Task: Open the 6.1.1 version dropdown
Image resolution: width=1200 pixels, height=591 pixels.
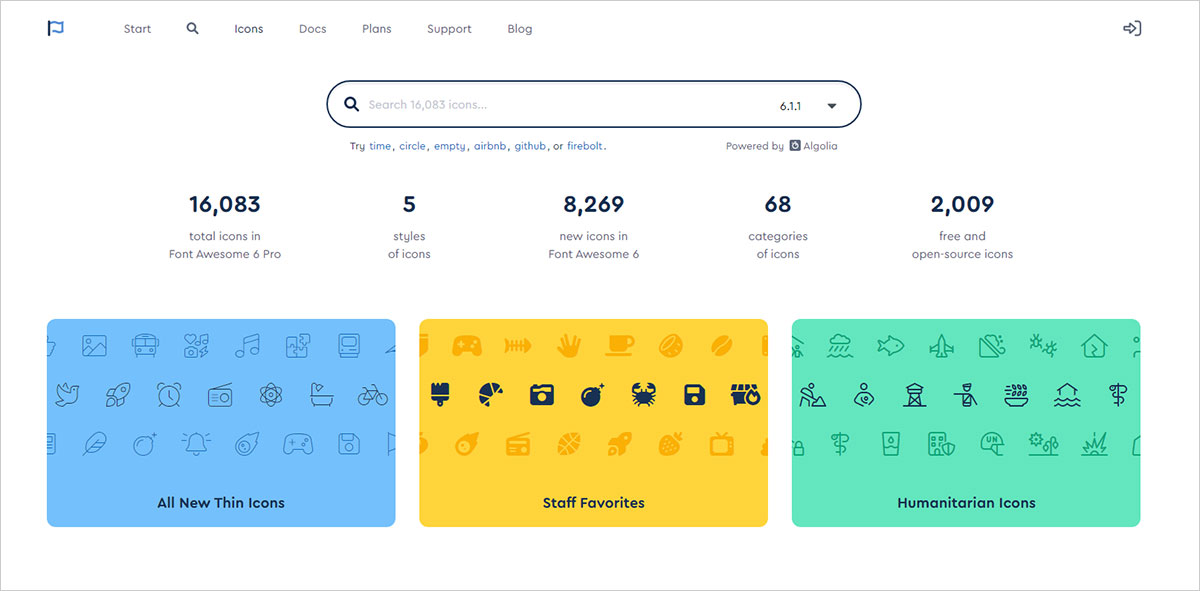Action: point(808,105)
